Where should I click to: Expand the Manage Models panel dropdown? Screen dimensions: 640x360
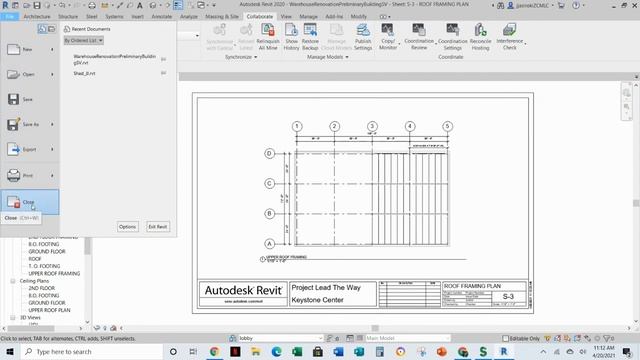click(328, 57)
